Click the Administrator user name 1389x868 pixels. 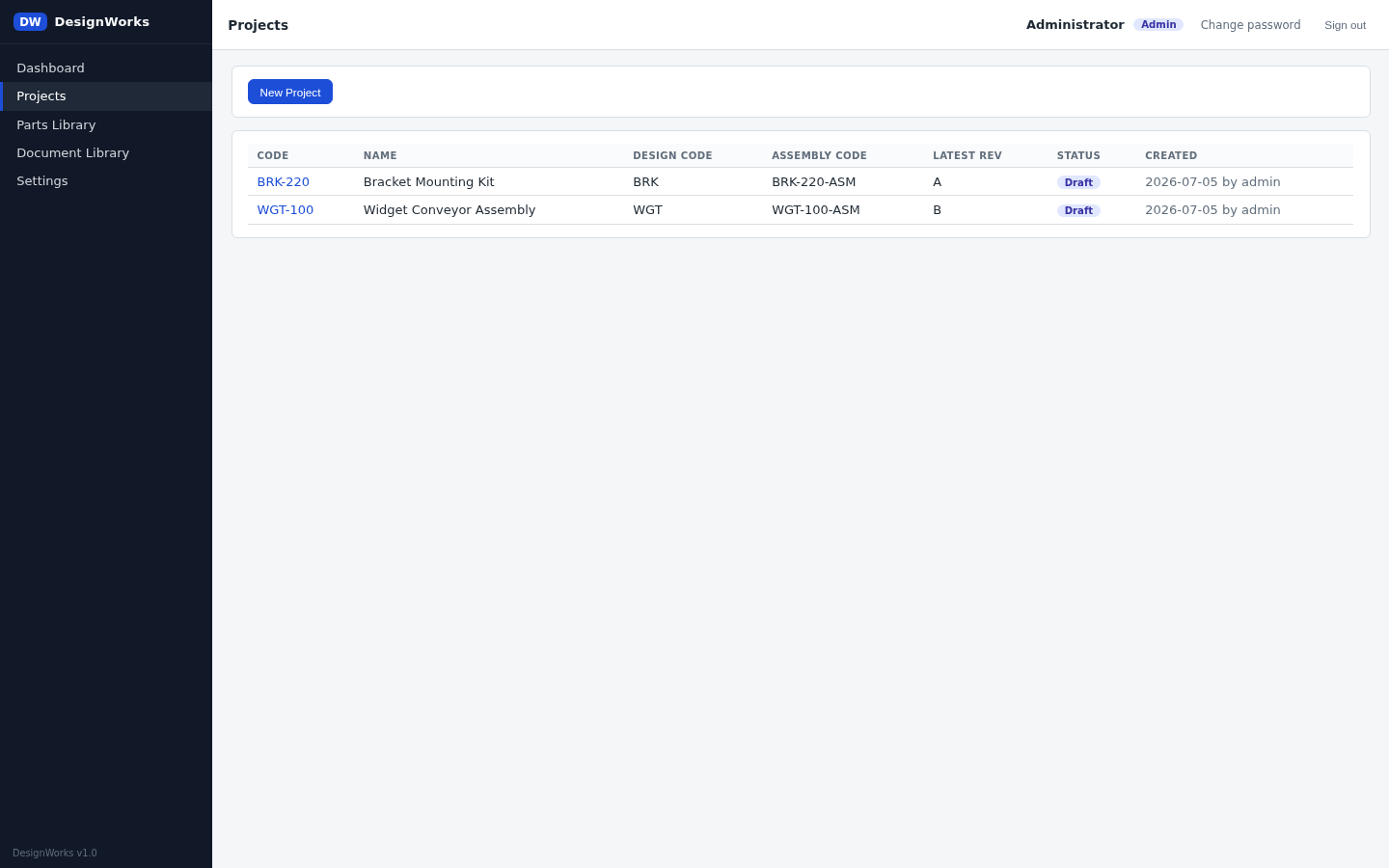(1075, 25)
